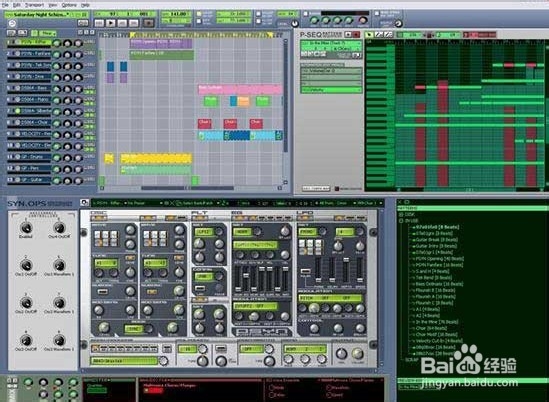Open the Transport menu
The height and width of the screenshot is (402, 549).
point(35,5)
